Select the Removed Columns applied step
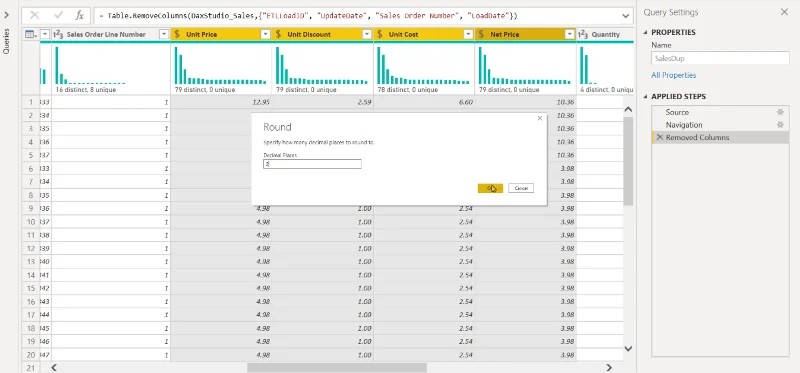This screenshot has height=373, width=800. coord(720,138)
